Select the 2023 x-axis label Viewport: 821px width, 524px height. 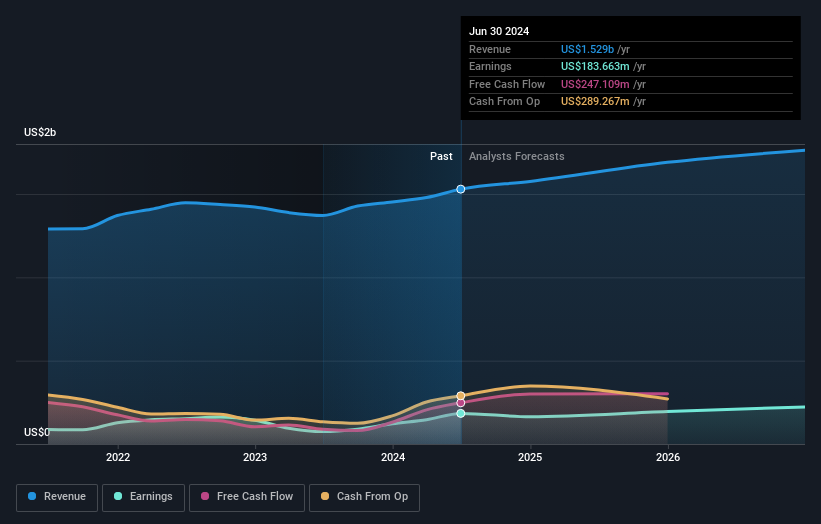(x=255, y=457)
